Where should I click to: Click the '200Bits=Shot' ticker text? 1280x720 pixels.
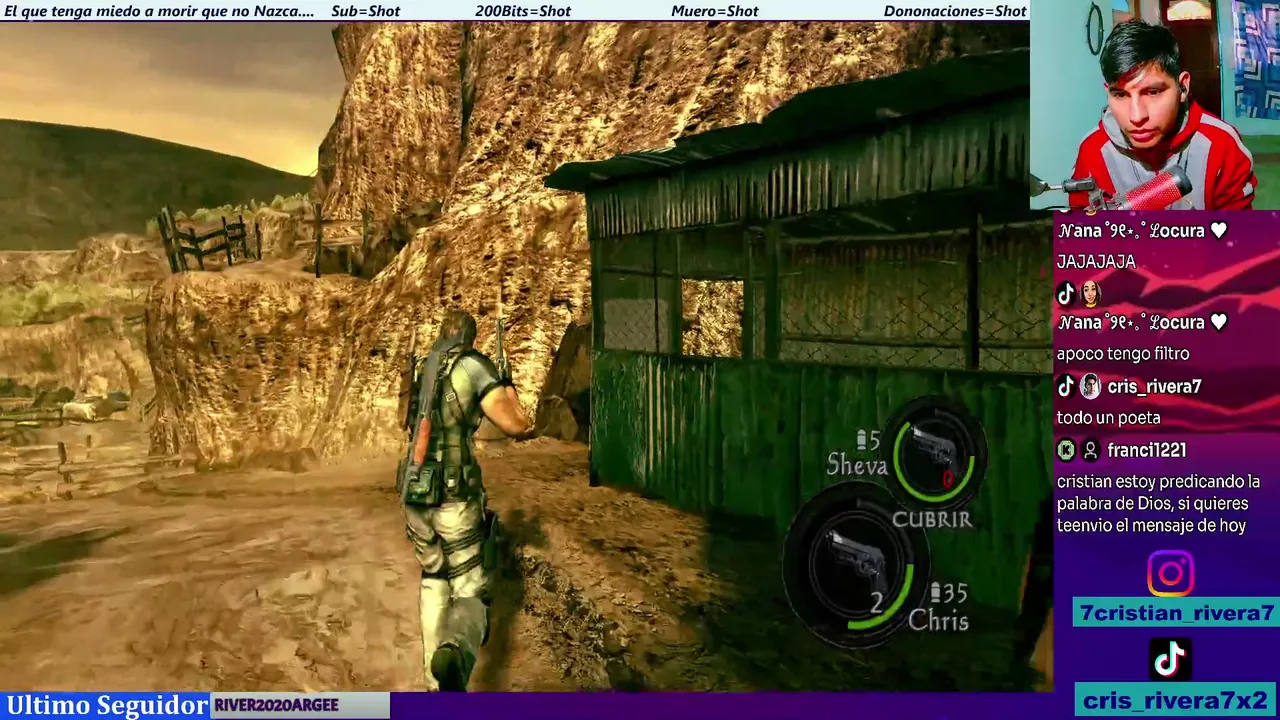(523, 11)
